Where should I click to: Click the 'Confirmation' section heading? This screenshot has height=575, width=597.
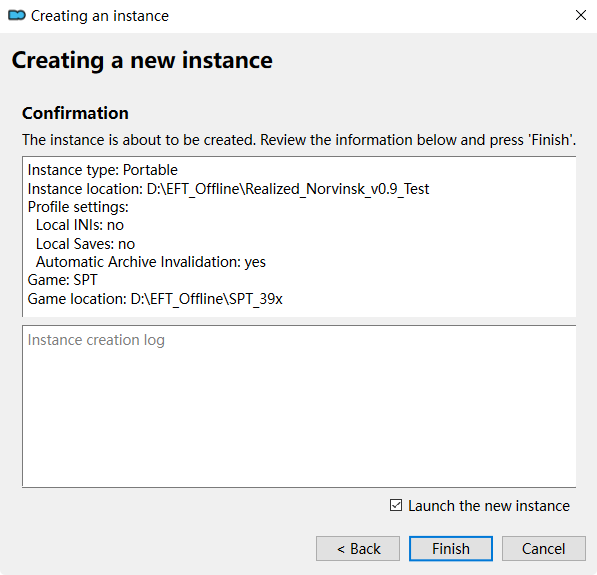75,113
